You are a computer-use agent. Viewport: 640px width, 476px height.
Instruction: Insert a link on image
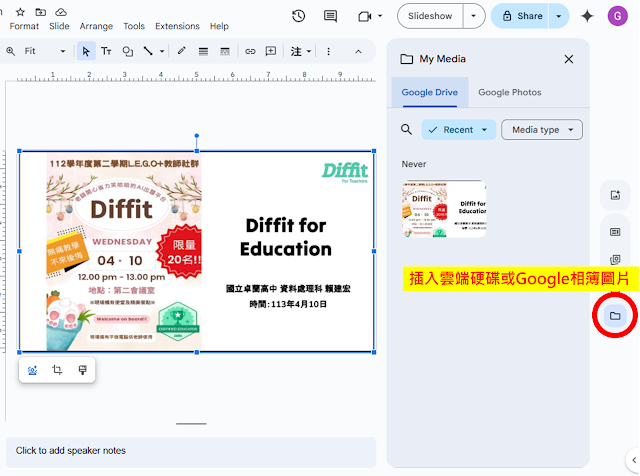point(250,51)
